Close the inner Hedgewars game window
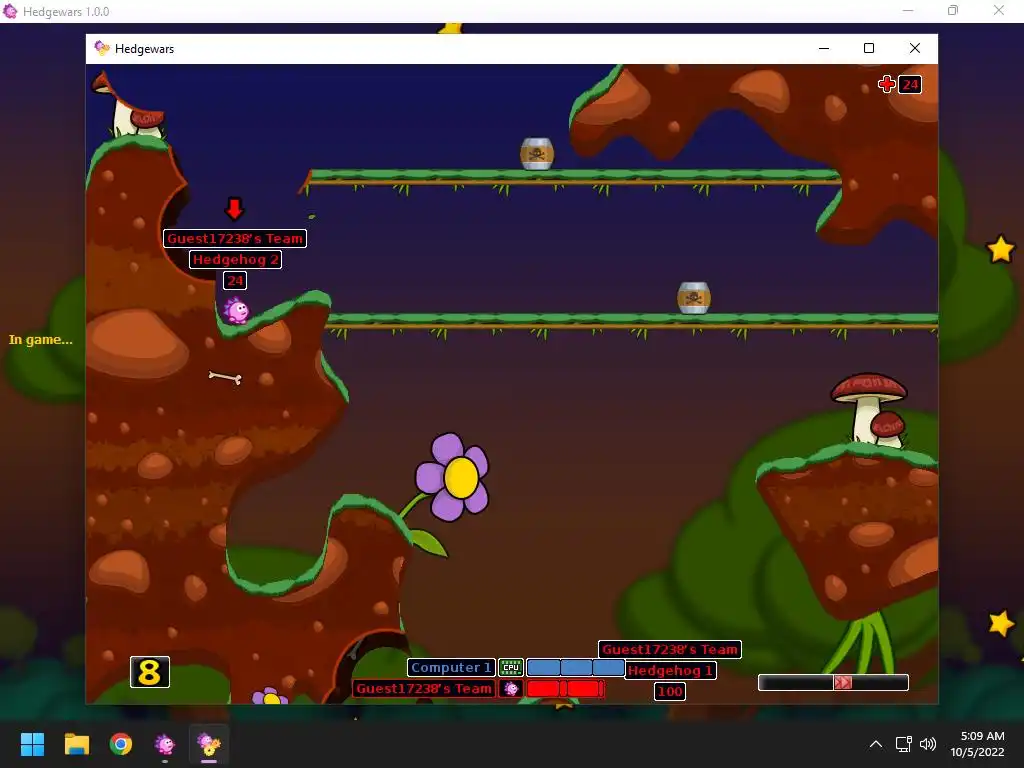Image resolution: width=1024 pixels, height=768 pixels. (915, 48)
